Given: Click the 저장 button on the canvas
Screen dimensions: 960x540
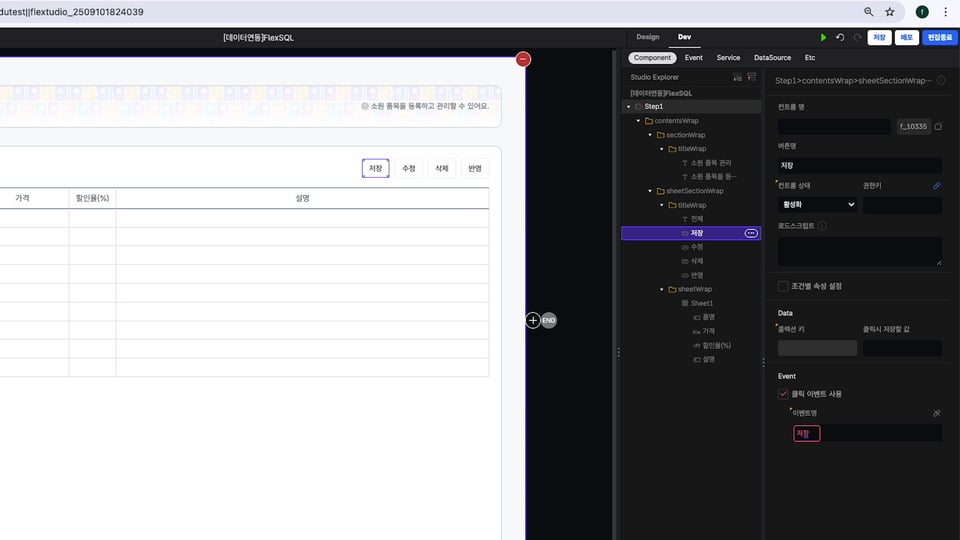Looking at the screenshot, I should tap(375, 168).
